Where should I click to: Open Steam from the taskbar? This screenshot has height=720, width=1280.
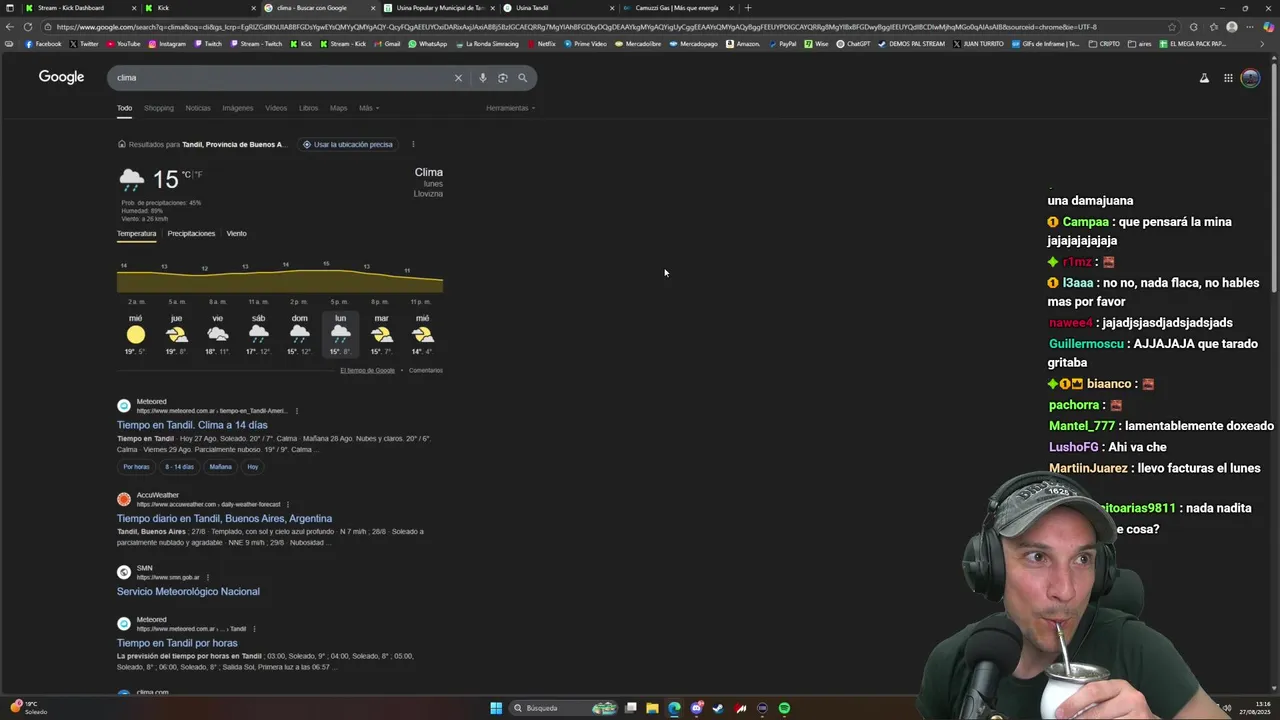(718, 708)
